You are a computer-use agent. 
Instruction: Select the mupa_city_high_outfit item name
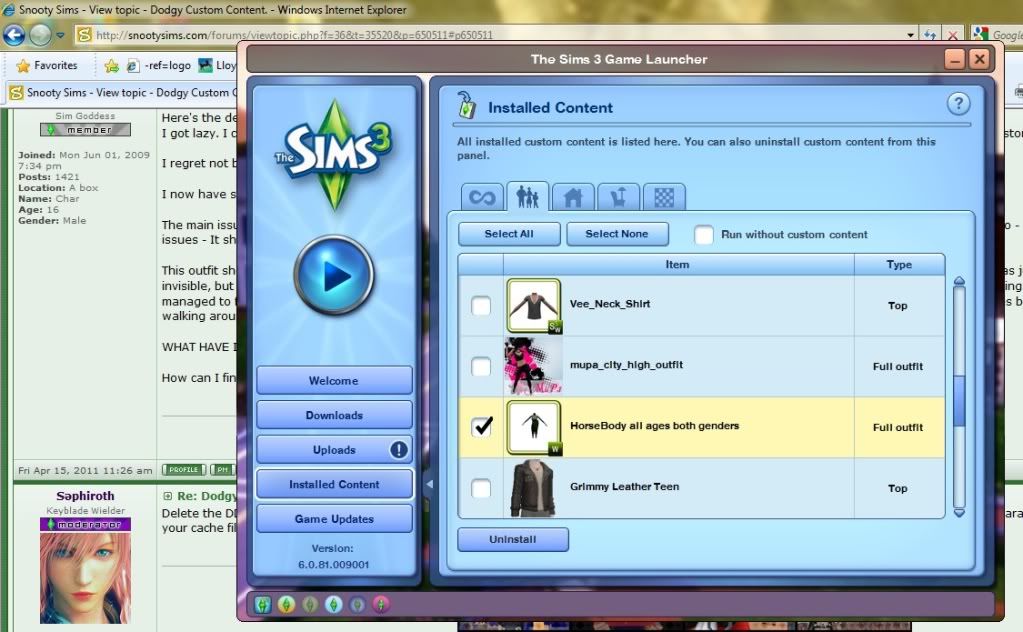tap(626, 365)
